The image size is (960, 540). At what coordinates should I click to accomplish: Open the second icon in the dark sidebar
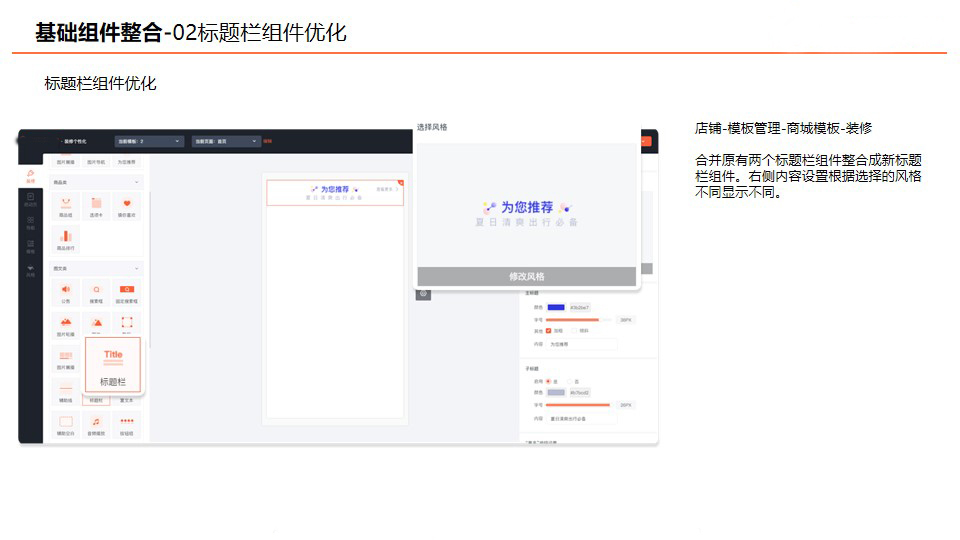tap(30, 200)
